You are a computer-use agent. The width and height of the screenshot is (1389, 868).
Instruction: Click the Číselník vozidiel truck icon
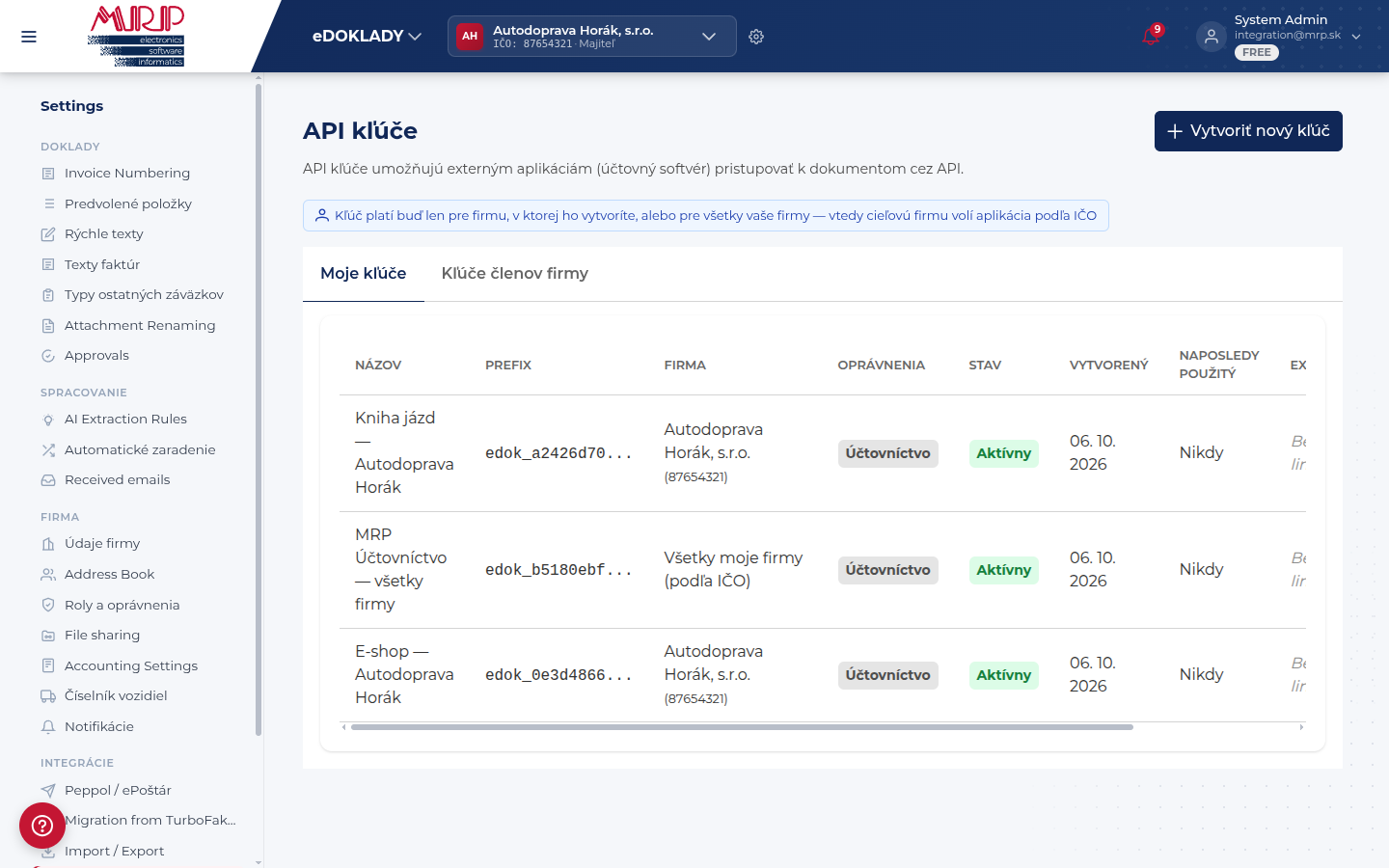pos(48,696)
